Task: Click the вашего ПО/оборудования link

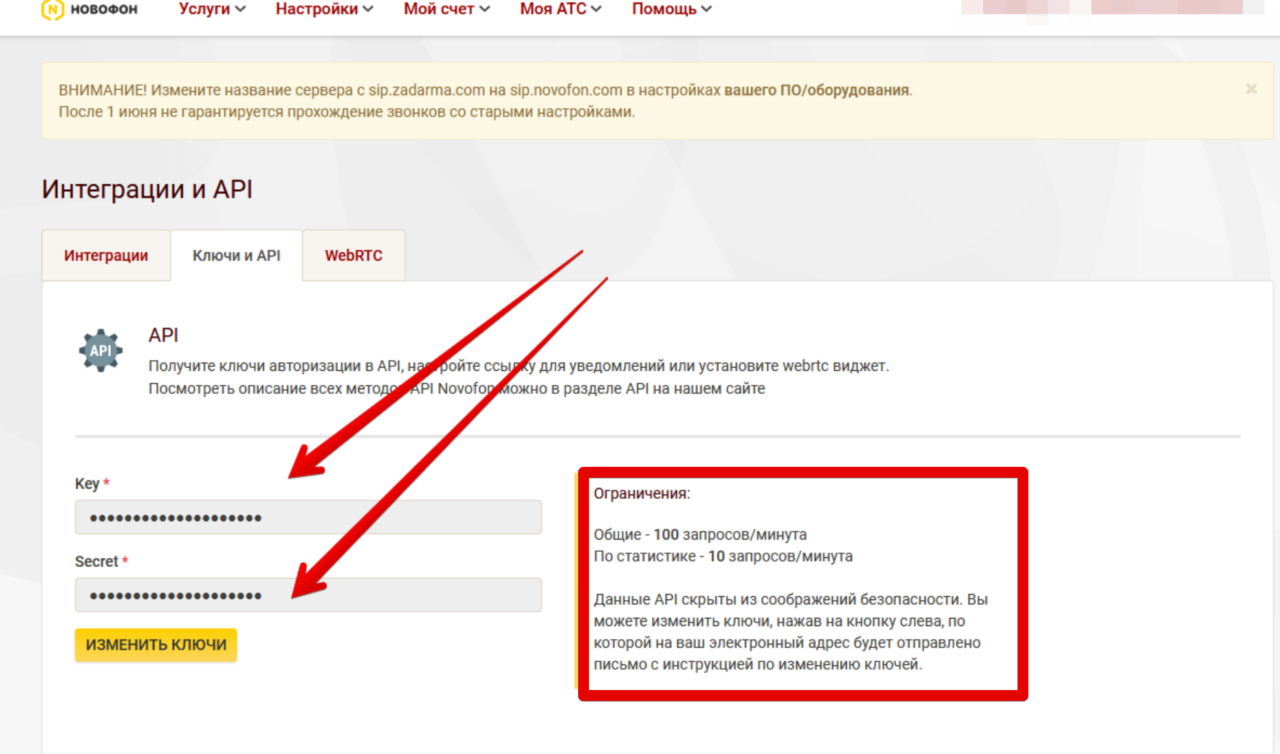Action: (x=817, y=89)
